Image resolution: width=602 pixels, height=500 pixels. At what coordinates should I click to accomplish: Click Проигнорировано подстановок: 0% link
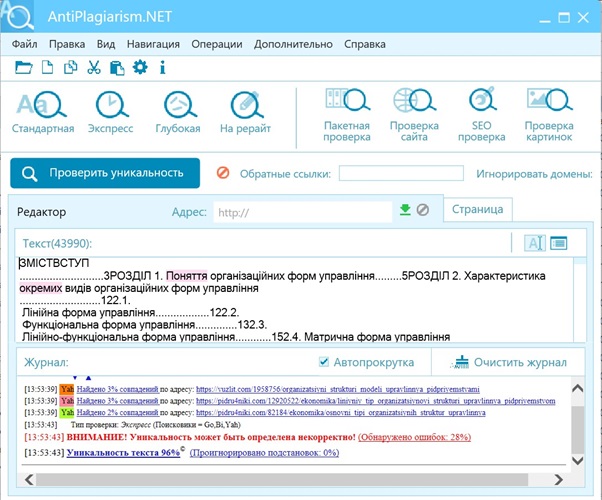tap(265, 453)
